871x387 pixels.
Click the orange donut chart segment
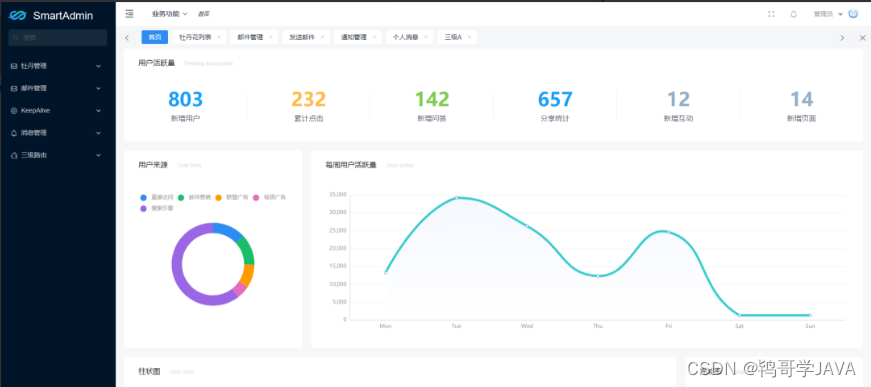247,275
